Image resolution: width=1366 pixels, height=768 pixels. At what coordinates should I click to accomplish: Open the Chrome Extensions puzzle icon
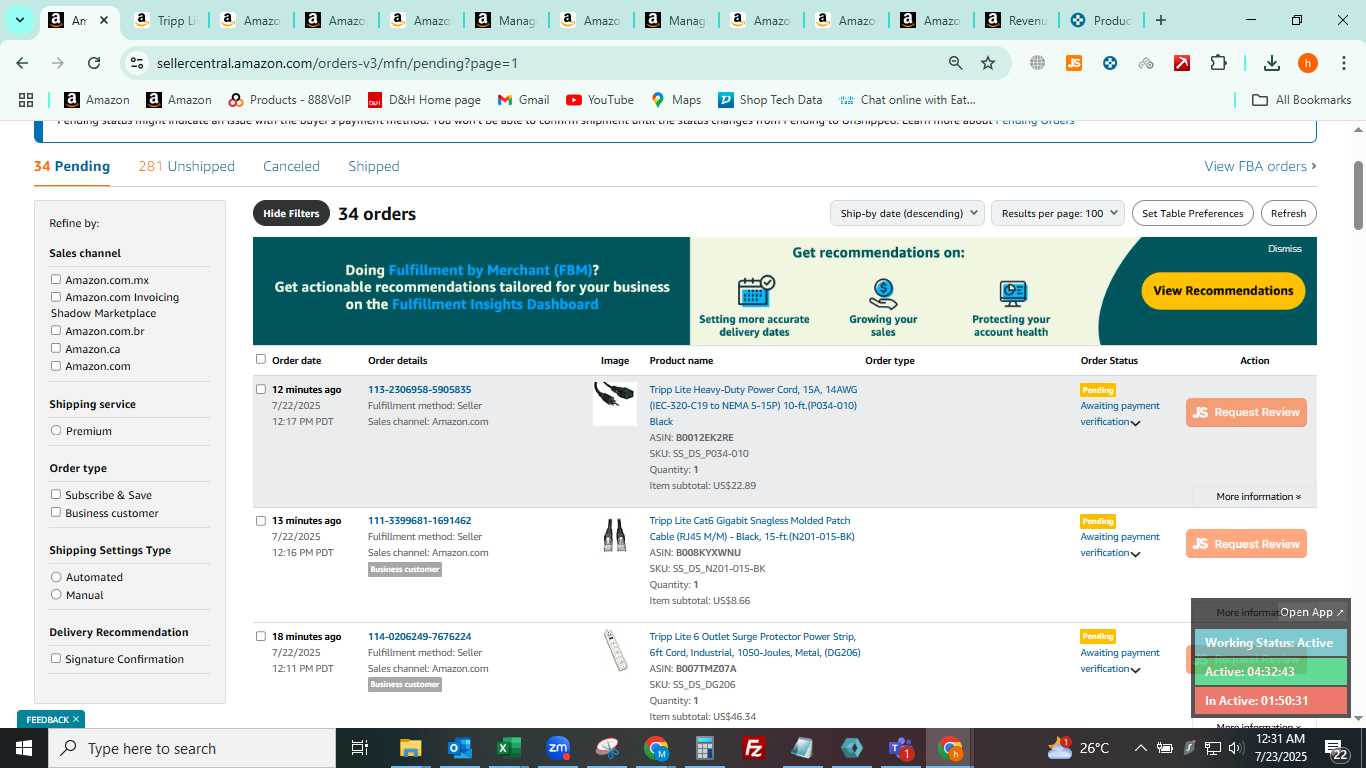1218,63
